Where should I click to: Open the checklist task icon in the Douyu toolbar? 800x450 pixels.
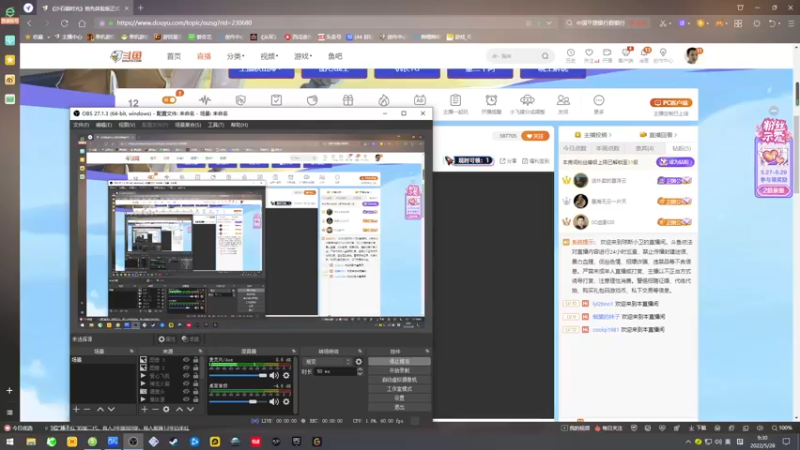[276, 100]
